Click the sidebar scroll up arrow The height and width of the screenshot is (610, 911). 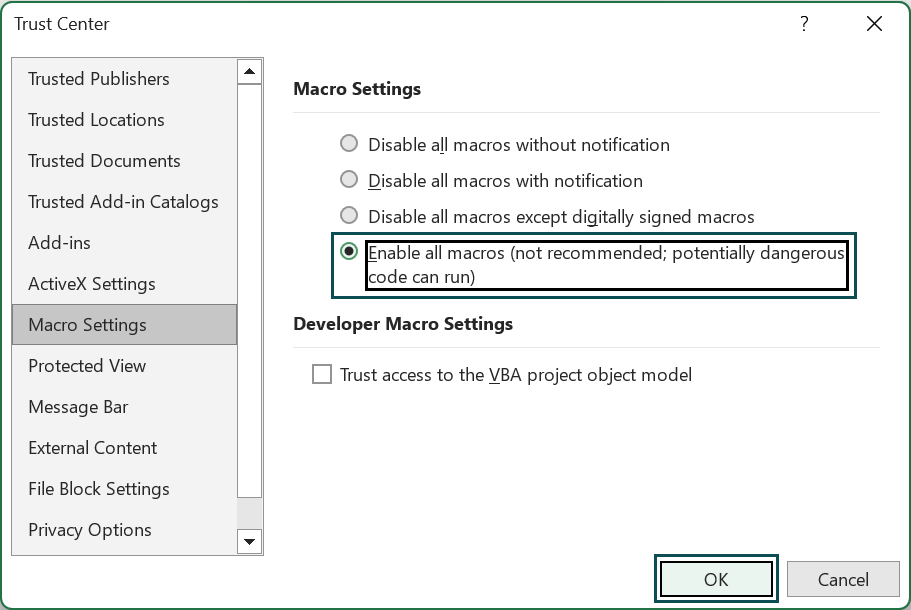point(250,71)
